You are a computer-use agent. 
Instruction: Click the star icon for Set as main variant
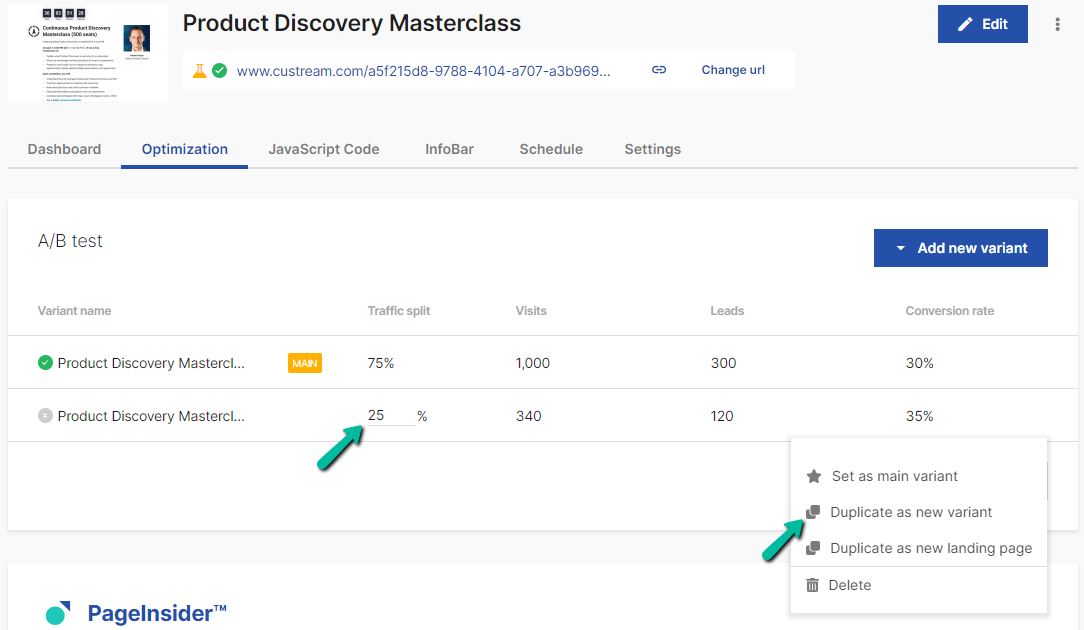(x=814, y=476)
